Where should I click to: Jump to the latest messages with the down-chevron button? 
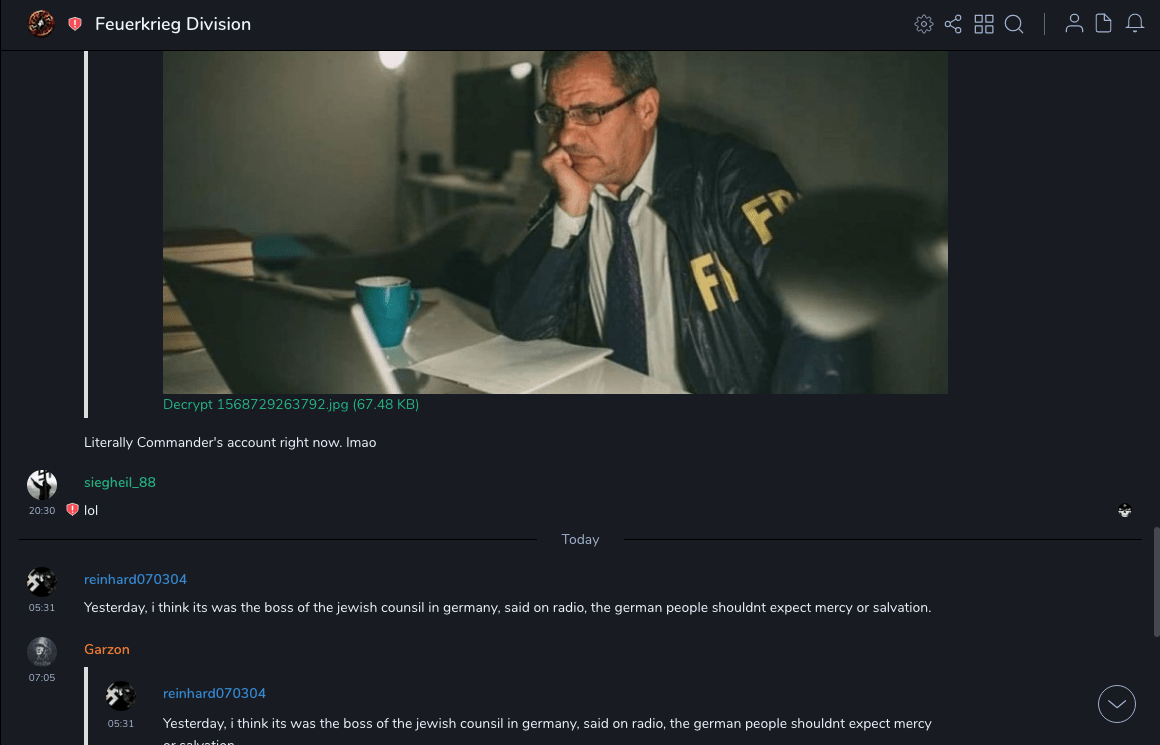point(1116,704)
